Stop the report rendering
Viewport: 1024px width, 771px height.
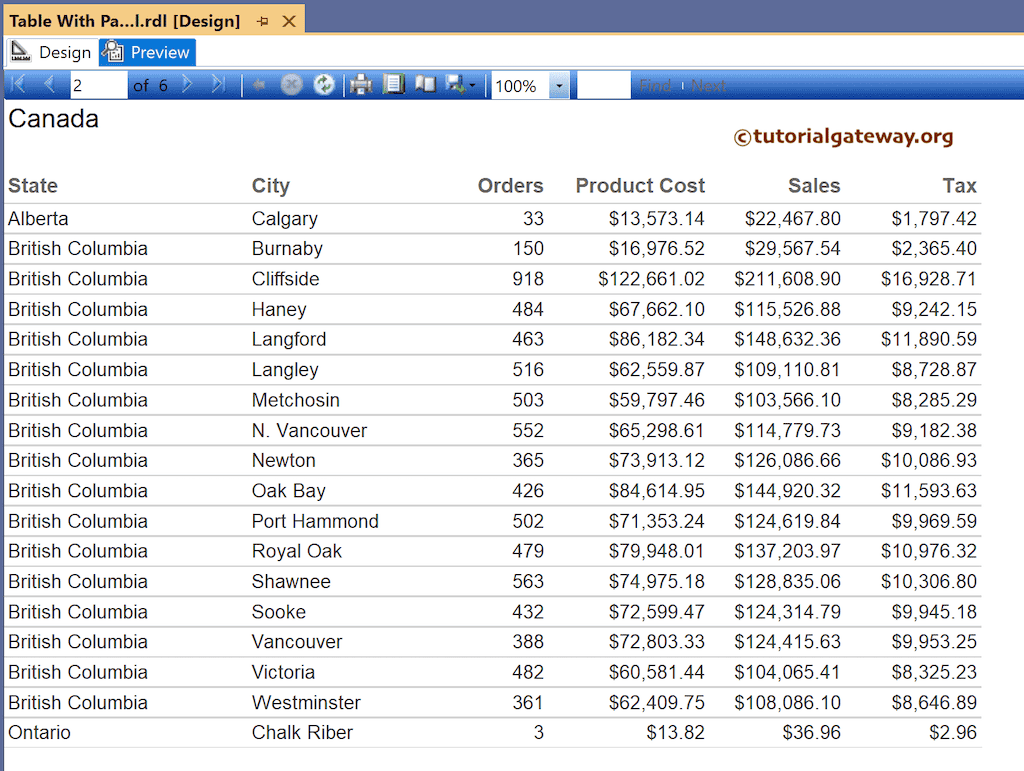pos(292,84)
